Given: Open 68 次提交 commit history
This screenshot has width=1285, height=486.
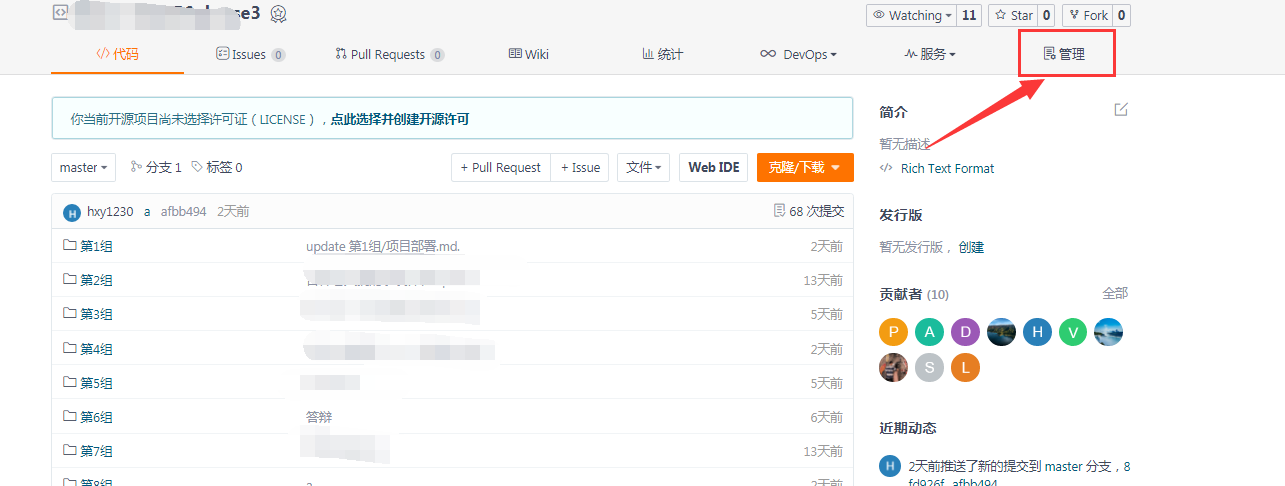Looking at the screenshot, I should click(x=809, y=211).
